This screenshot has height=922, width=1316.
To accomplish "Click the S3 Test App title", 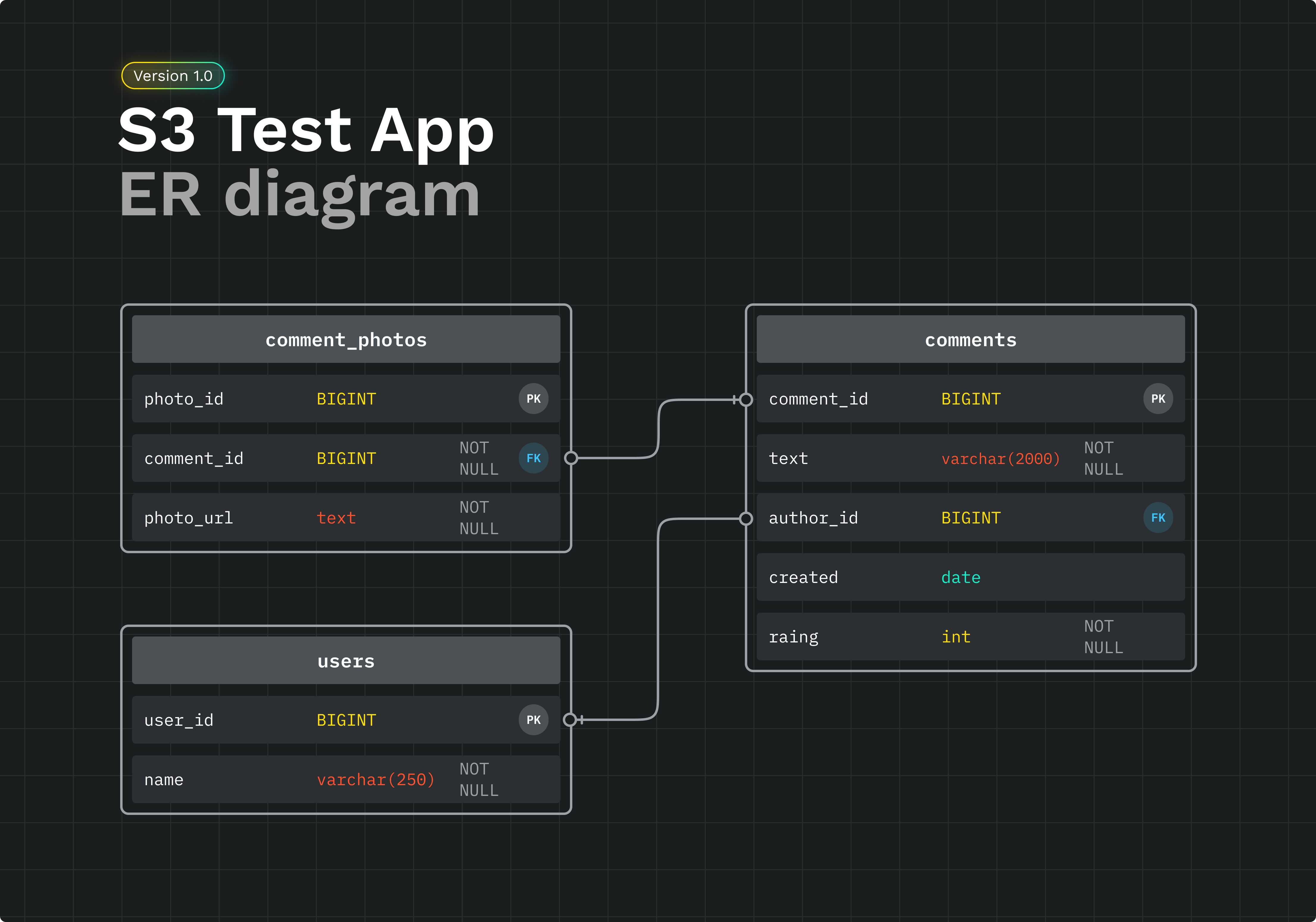I will (305, 131).
